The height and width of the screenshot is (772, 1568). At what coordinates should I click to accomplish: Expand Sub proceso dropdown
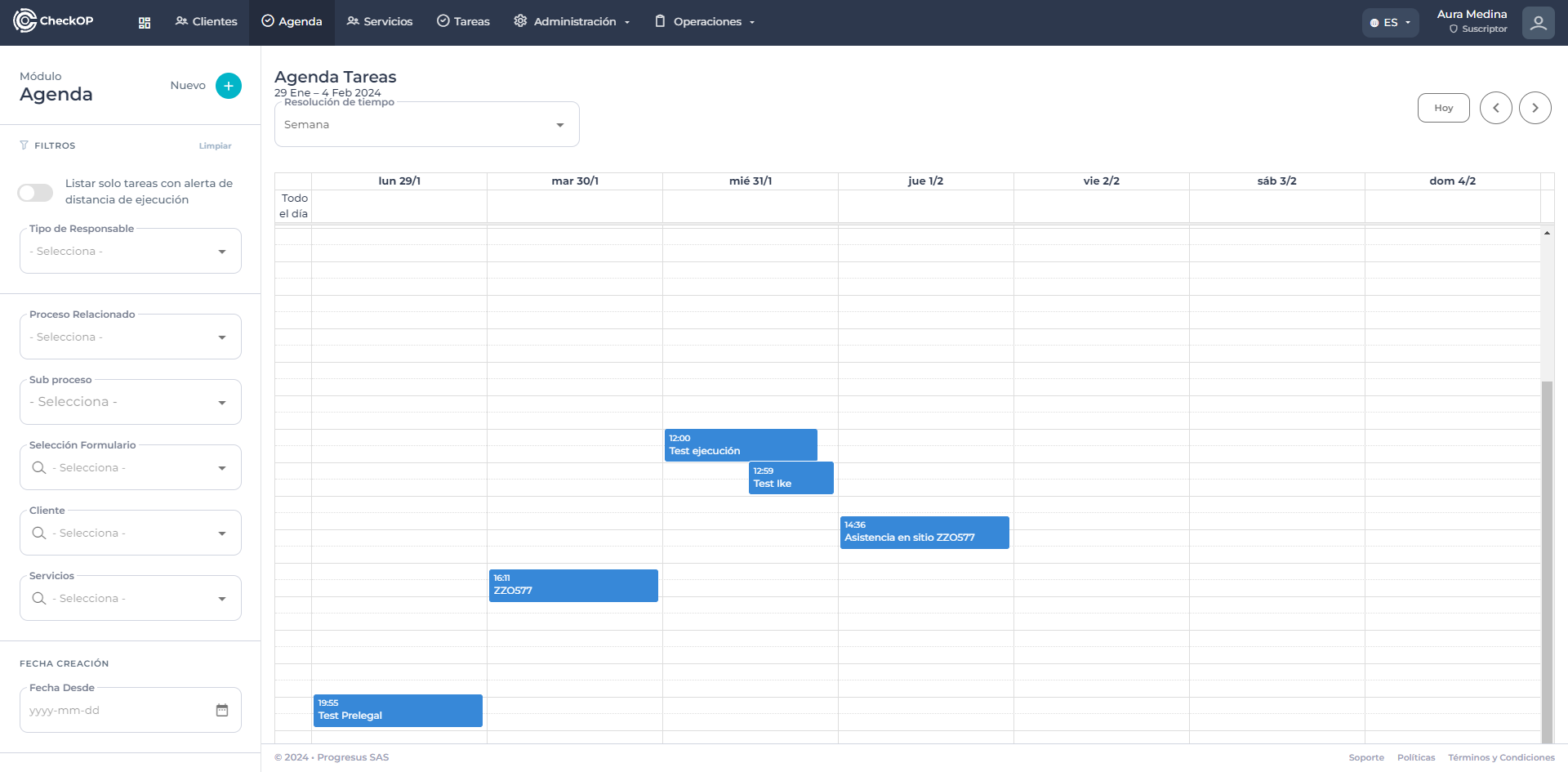pos(131,402)
